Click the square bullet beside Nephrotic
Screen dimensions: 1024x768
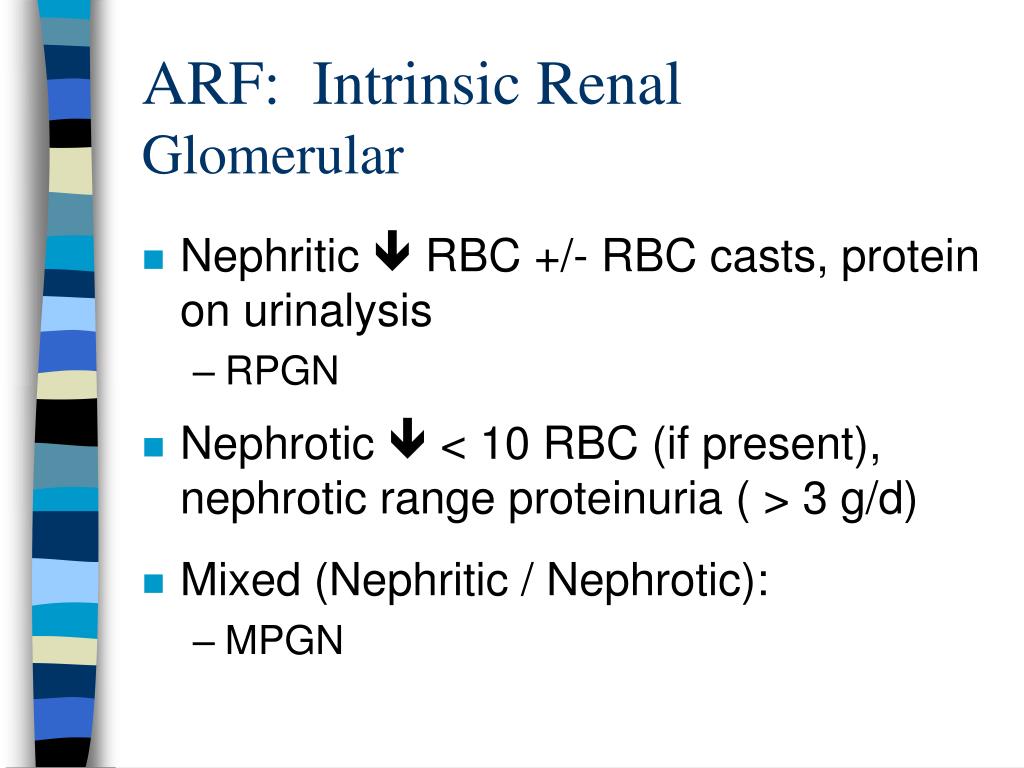click(x=153, y=447)
